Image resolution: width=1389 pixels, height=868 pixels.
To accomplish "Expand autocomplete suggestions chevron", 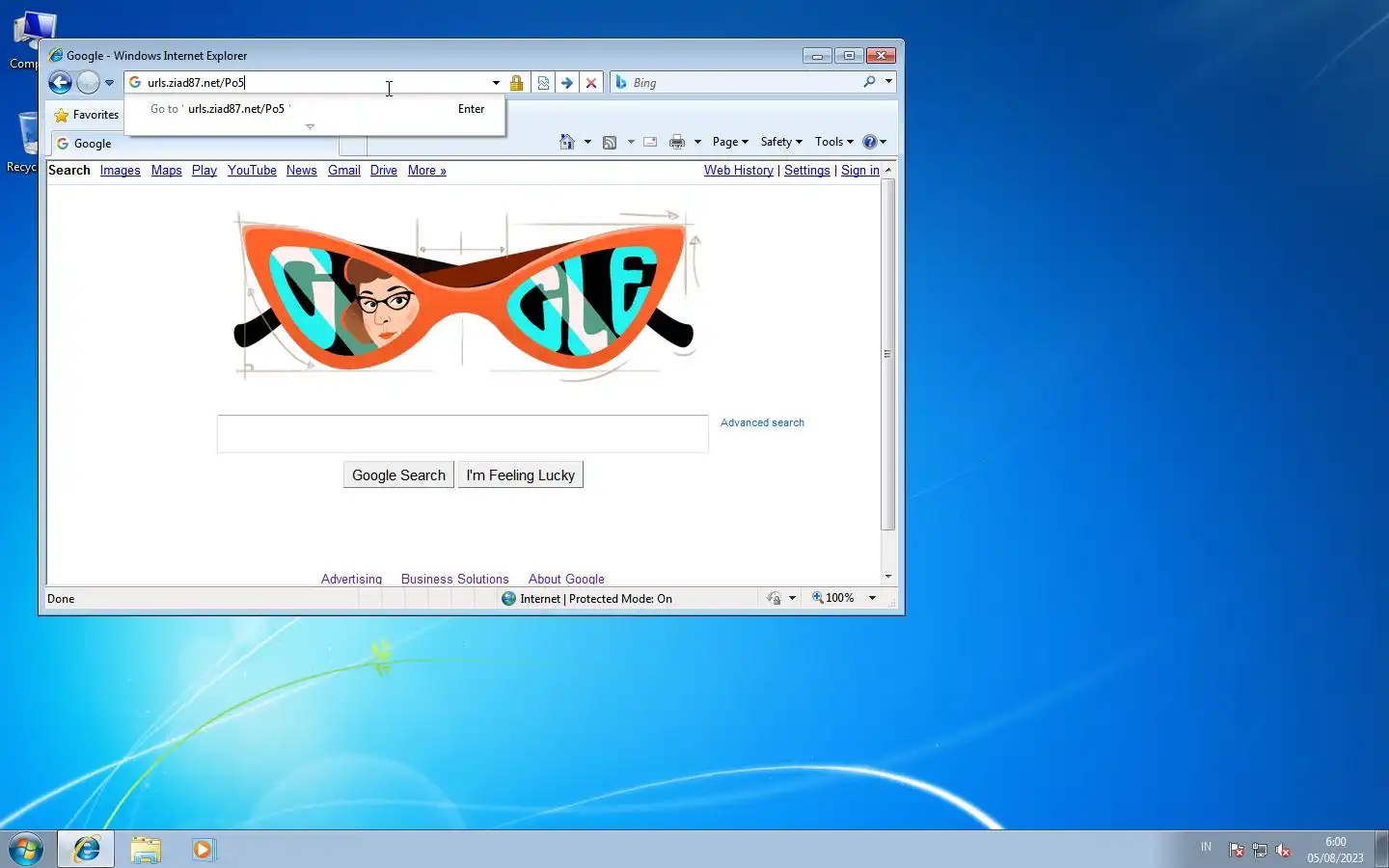I will coord(310,126).
